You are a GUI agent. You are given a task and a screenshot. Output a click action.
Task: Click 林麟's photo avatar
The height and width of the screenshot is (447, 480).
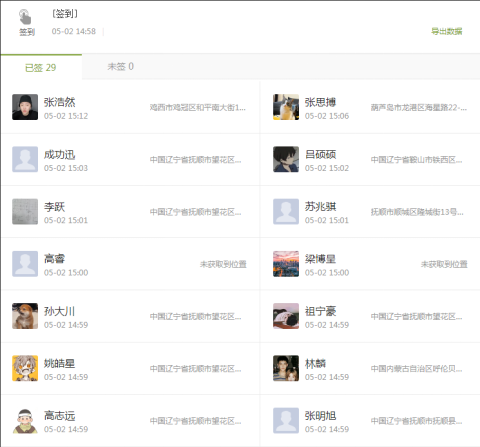click(x=286, y=368)
